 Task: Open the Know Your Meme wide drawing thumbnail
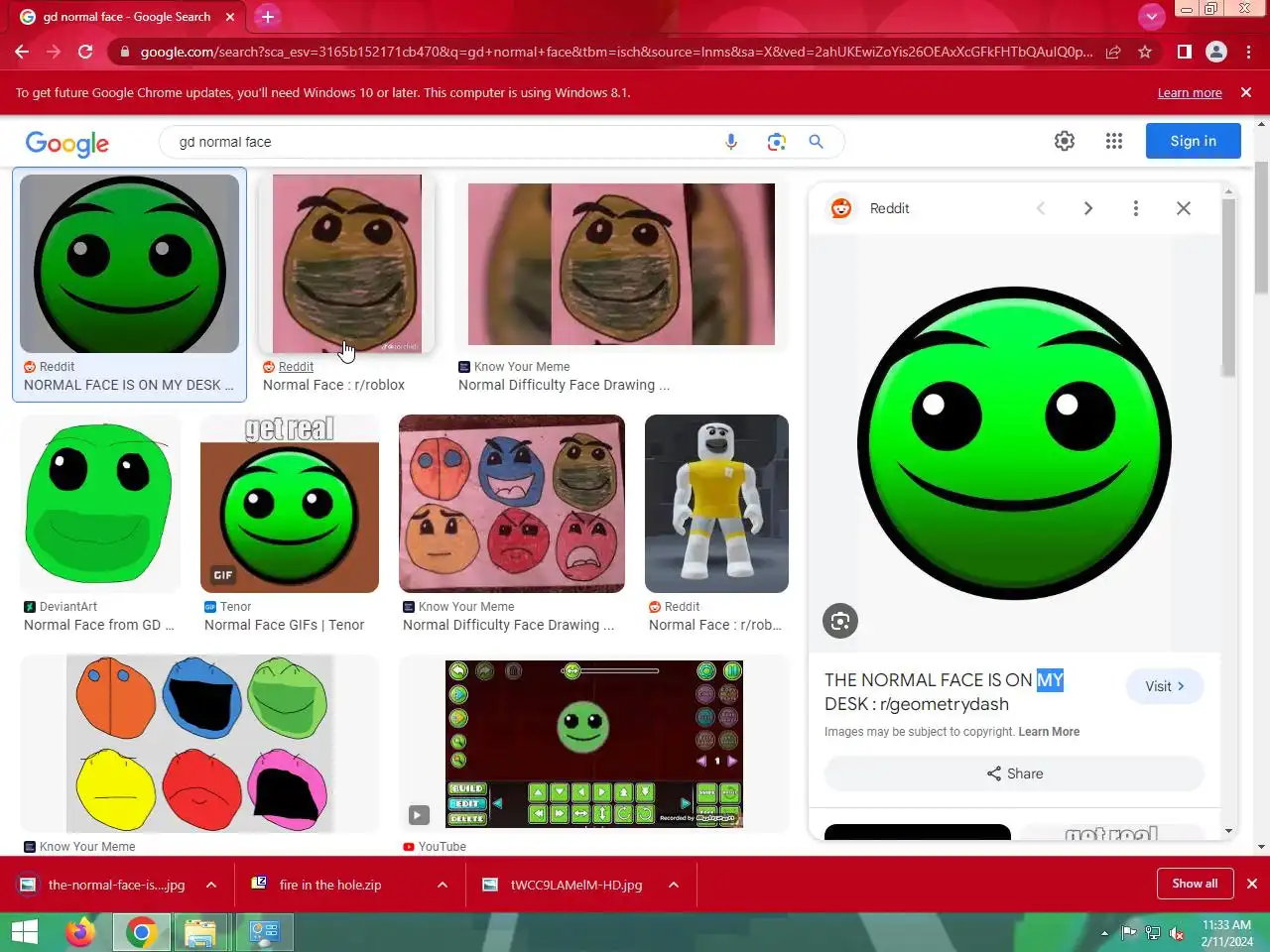pos(621,264)
